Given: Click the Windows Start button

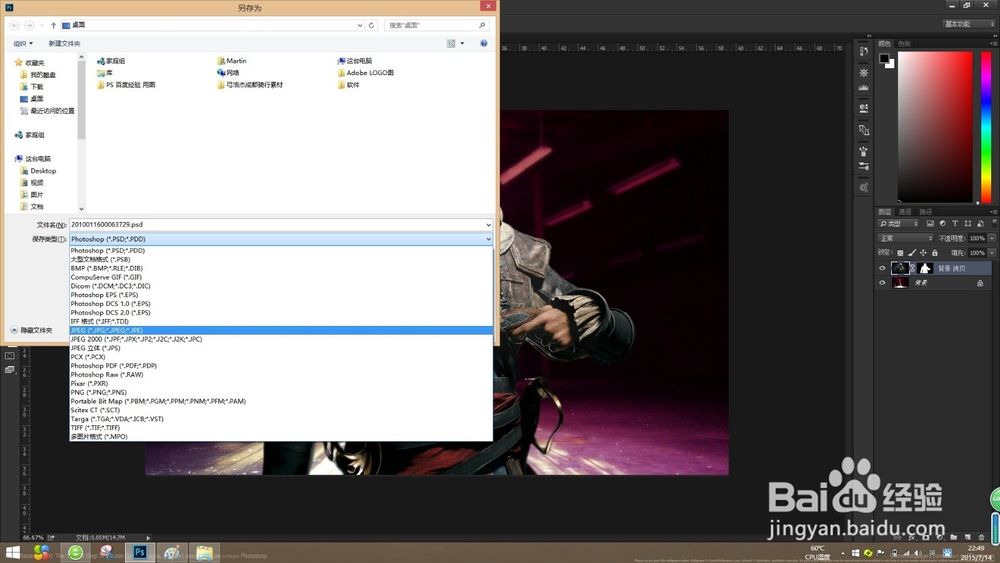Looking at the screenshot, I should [12, 553].
